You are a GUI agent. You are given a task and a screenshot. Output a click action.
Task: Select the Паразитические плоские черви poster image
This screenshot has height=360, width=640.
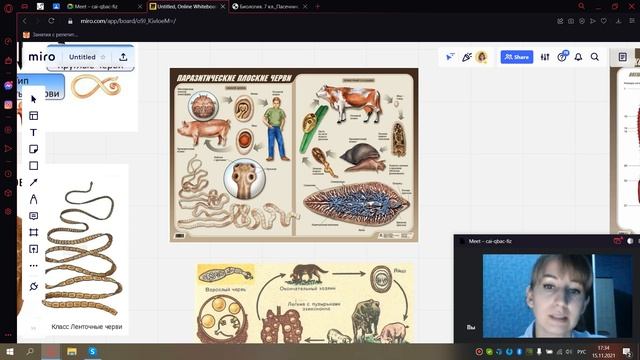tap(294, 155)
